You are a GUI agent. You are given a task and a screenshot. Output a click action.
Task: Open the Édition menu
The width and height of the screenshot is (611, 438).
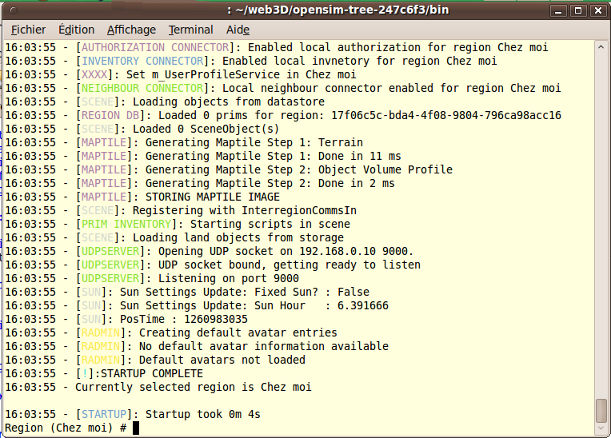tap(76, 30)
